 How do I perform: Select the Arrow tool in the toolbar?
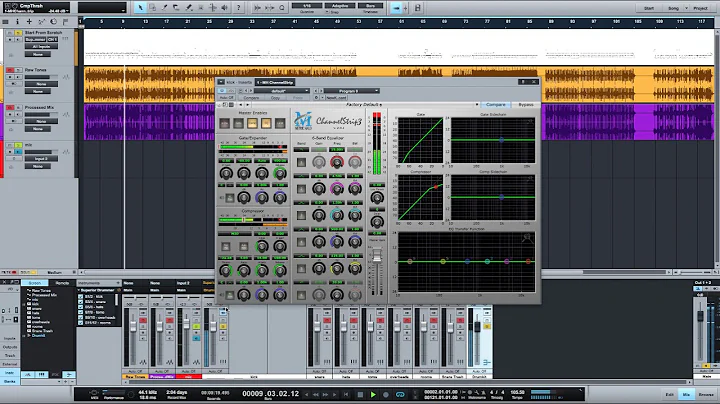141,8
